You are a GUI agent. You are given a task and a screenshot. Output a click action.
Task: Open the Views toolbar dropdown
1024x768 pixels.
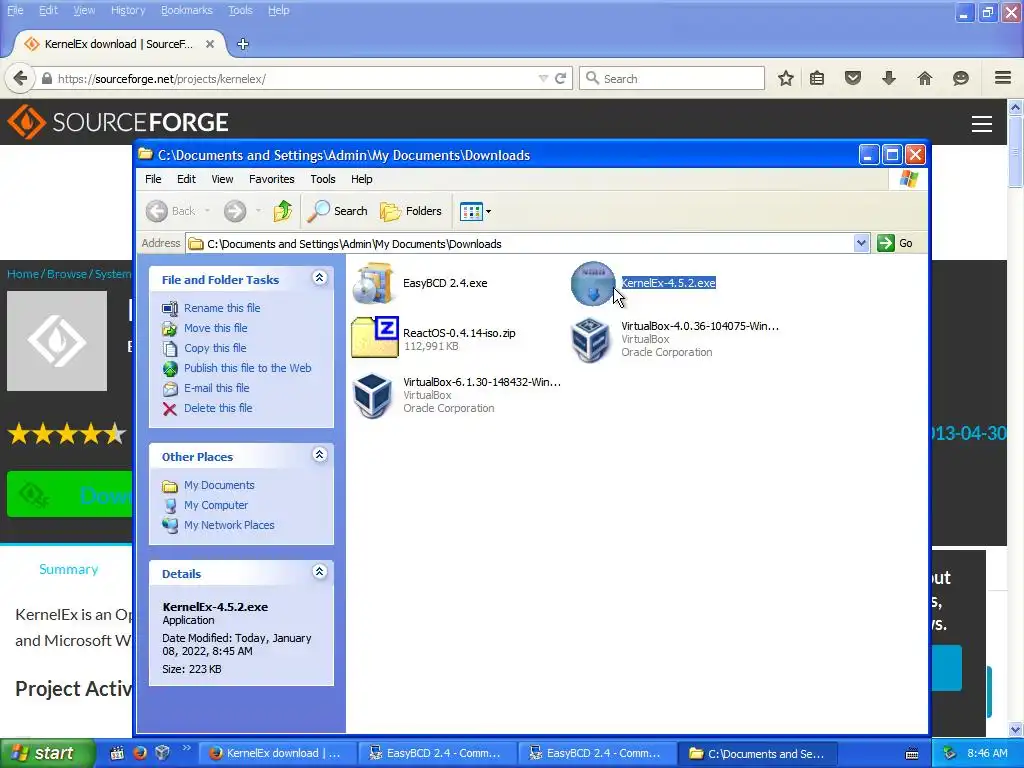(x=475, y=211)
